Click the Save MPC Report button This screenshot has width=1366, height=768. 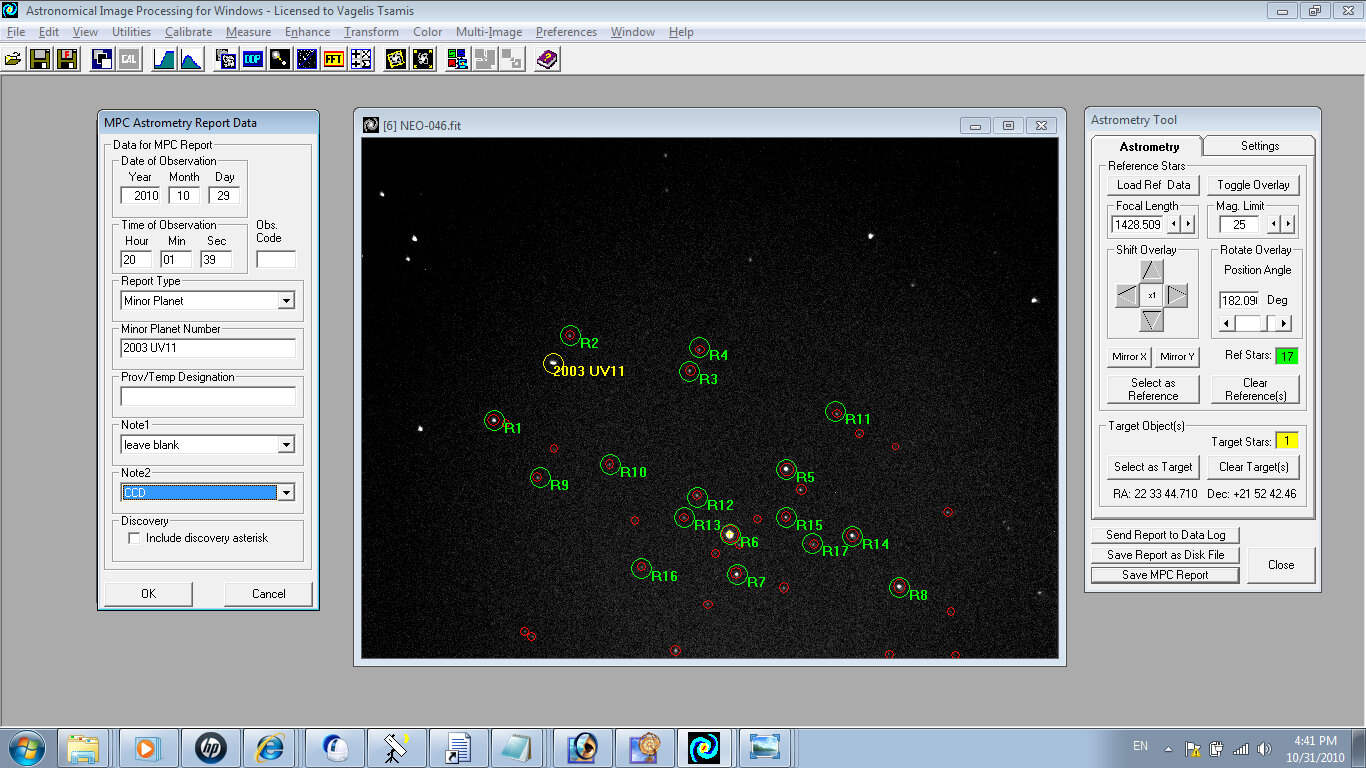point(1164,575)
